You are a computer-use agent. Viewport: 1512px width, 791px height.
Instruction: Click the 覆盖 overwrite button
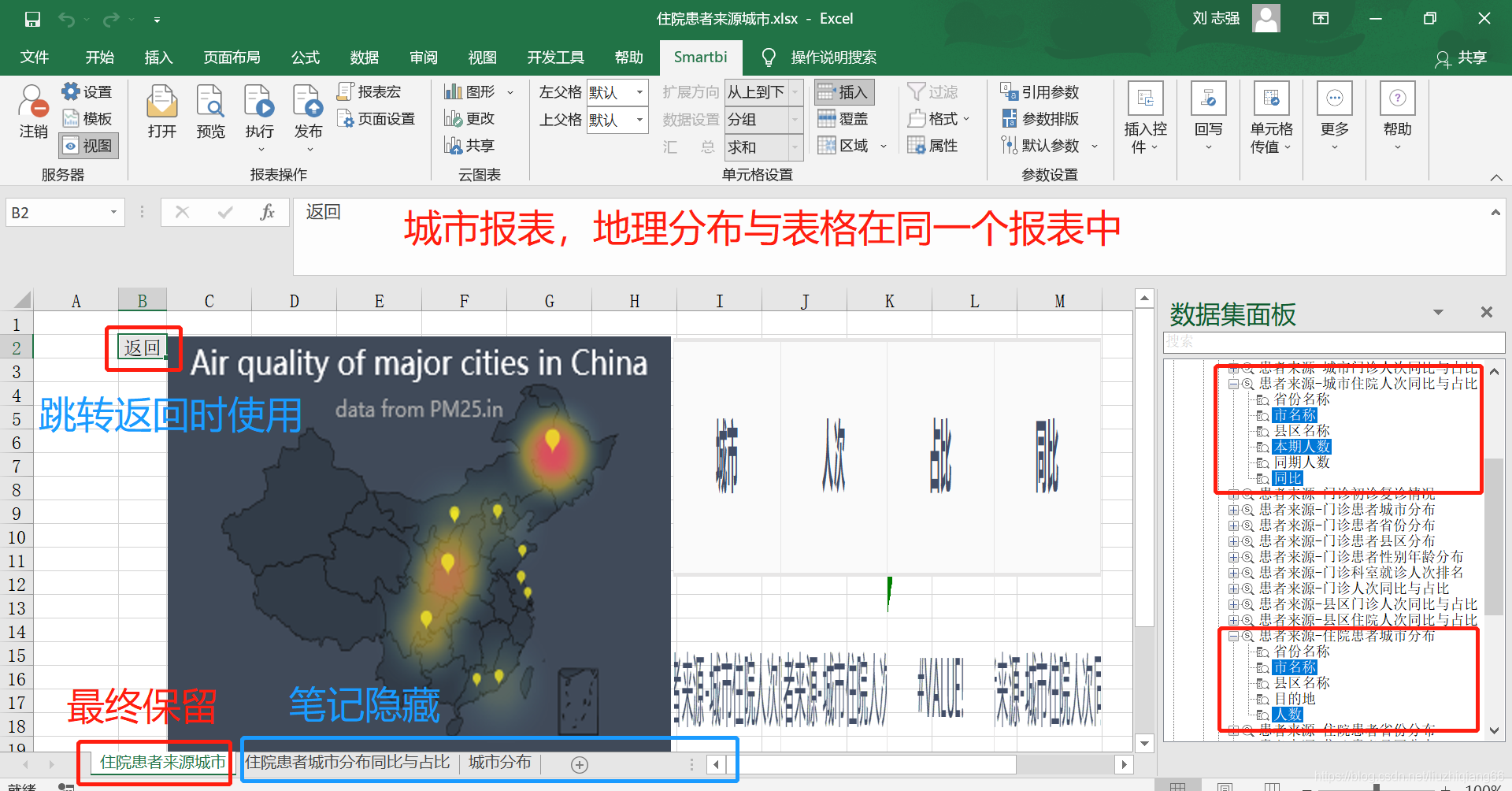point(843,119)
